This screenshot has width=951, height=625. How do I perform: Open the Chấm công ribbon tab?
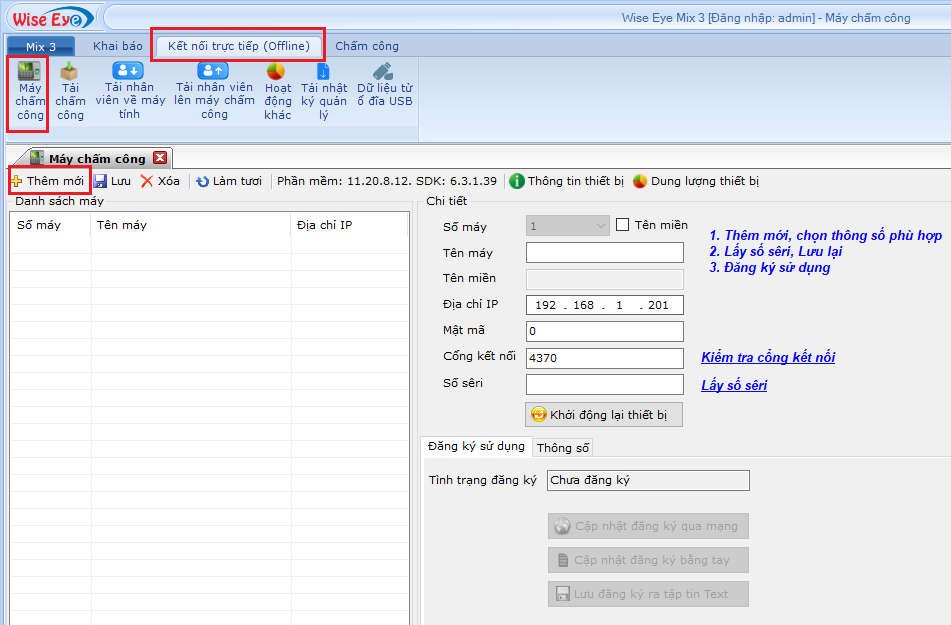[x=367, y=46]
